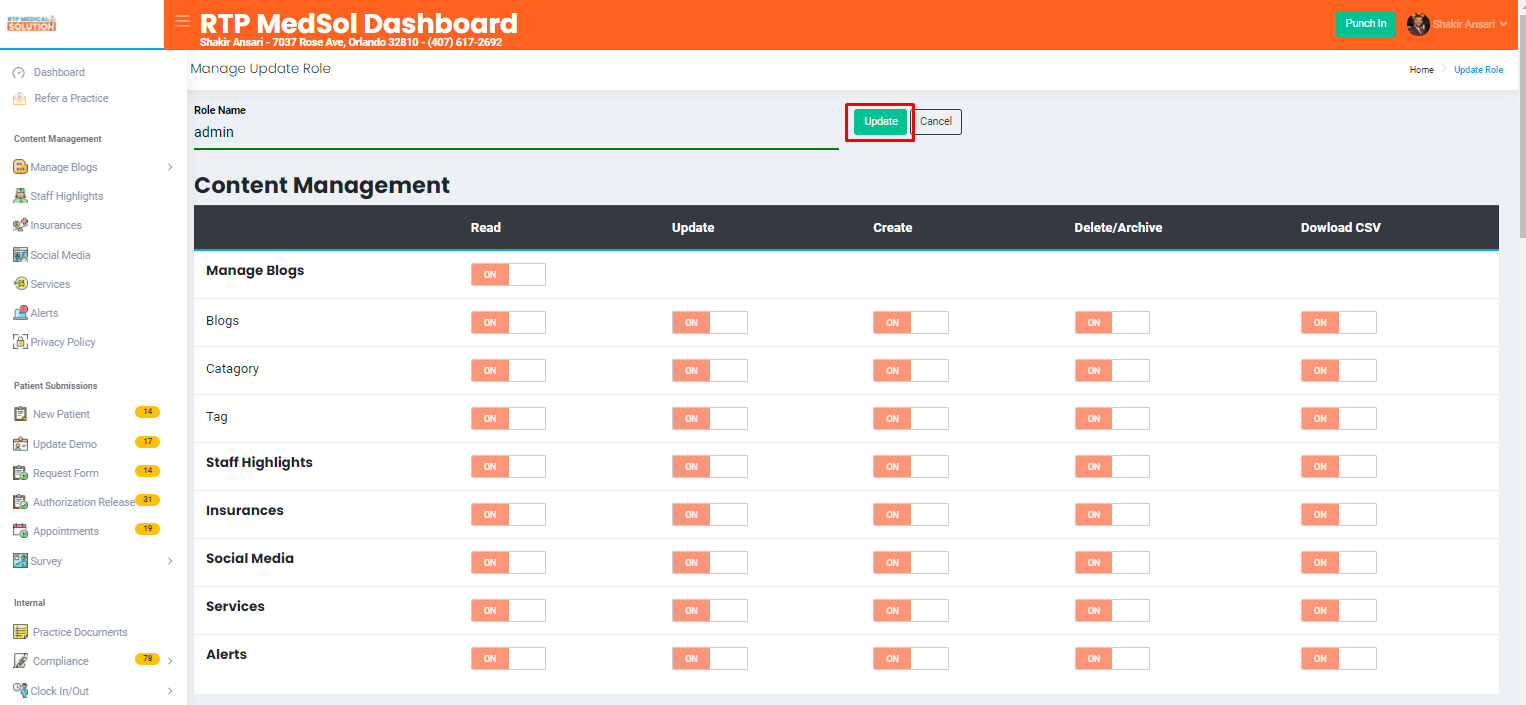Click the Refer a Practice icon

tap(19, 98)
